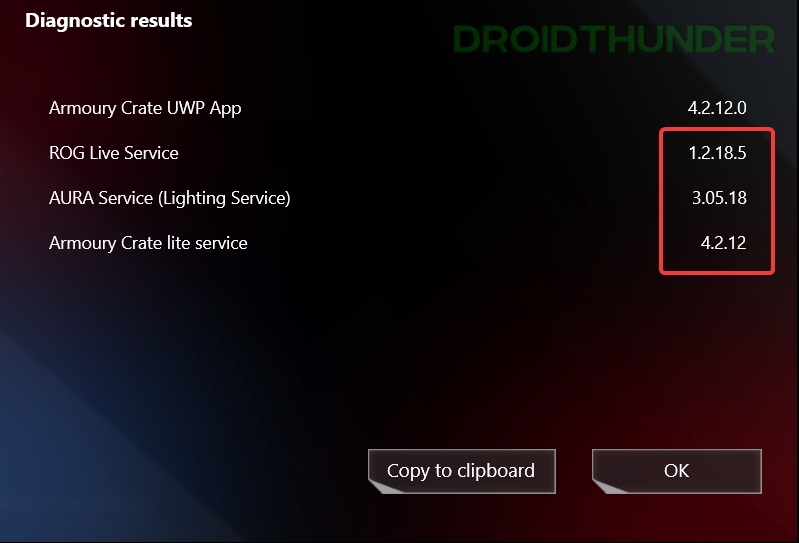The height and width of the screenshot is (543, 799).
Task: Click the word lite in last row
Action: 178,243
